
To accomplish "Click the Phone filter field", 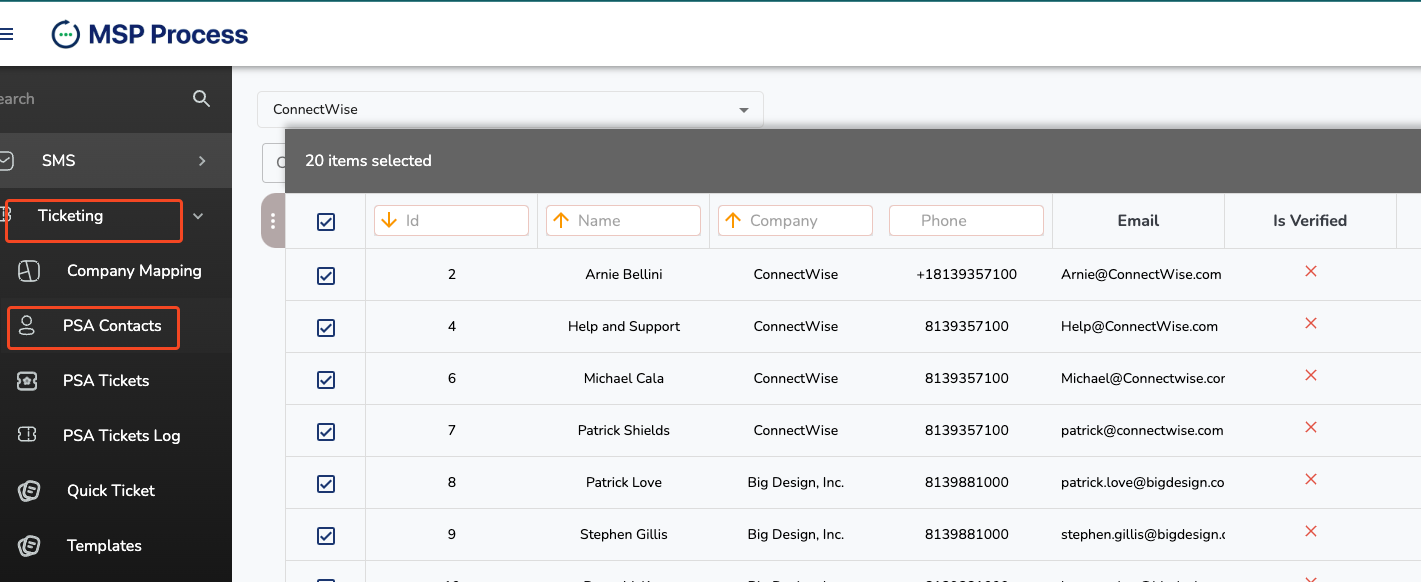I will [x=966, y=221].
